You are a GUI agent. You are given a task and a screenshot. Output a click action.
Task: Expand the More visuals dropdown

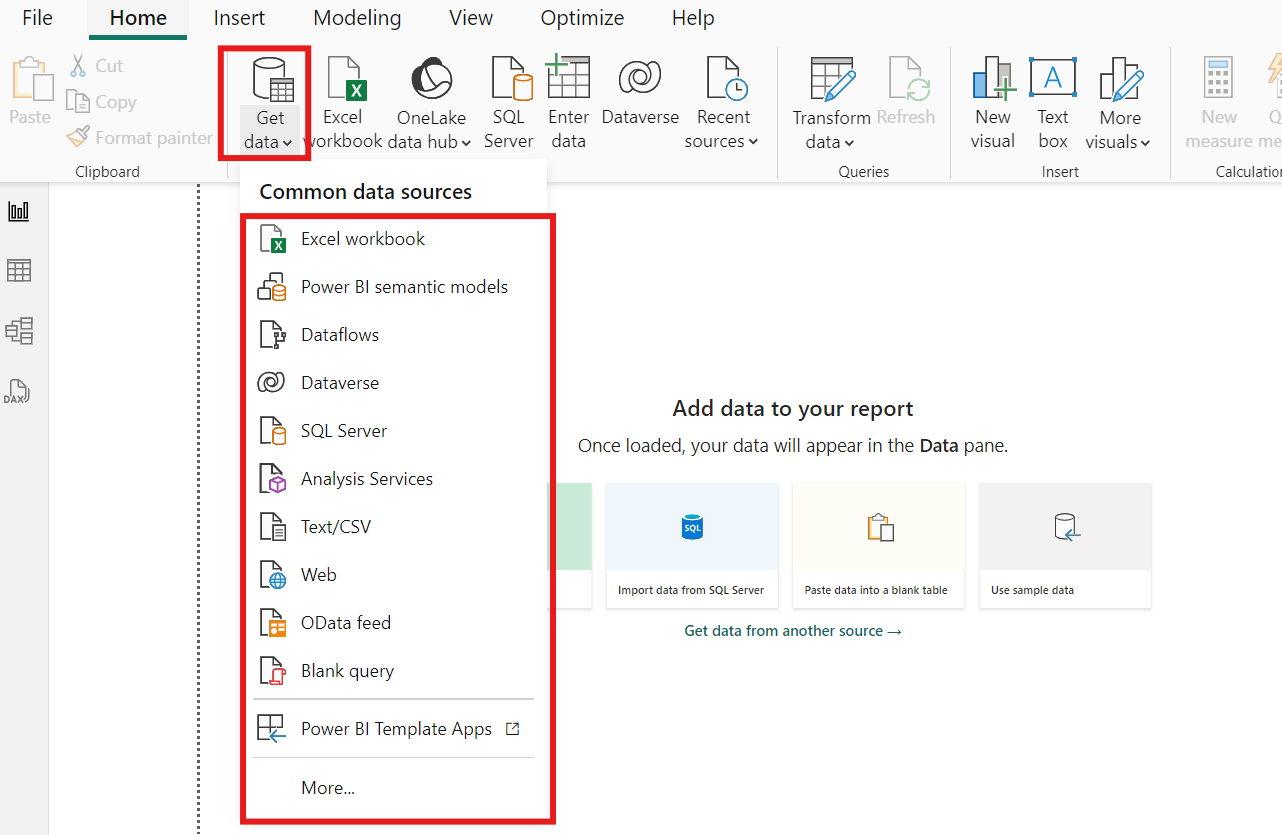(1119, 103)
